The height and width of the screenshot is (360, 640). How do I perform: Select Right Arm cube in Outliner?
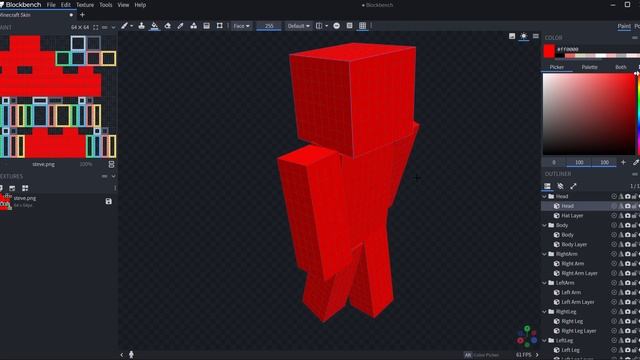click(x=572, y=264)
